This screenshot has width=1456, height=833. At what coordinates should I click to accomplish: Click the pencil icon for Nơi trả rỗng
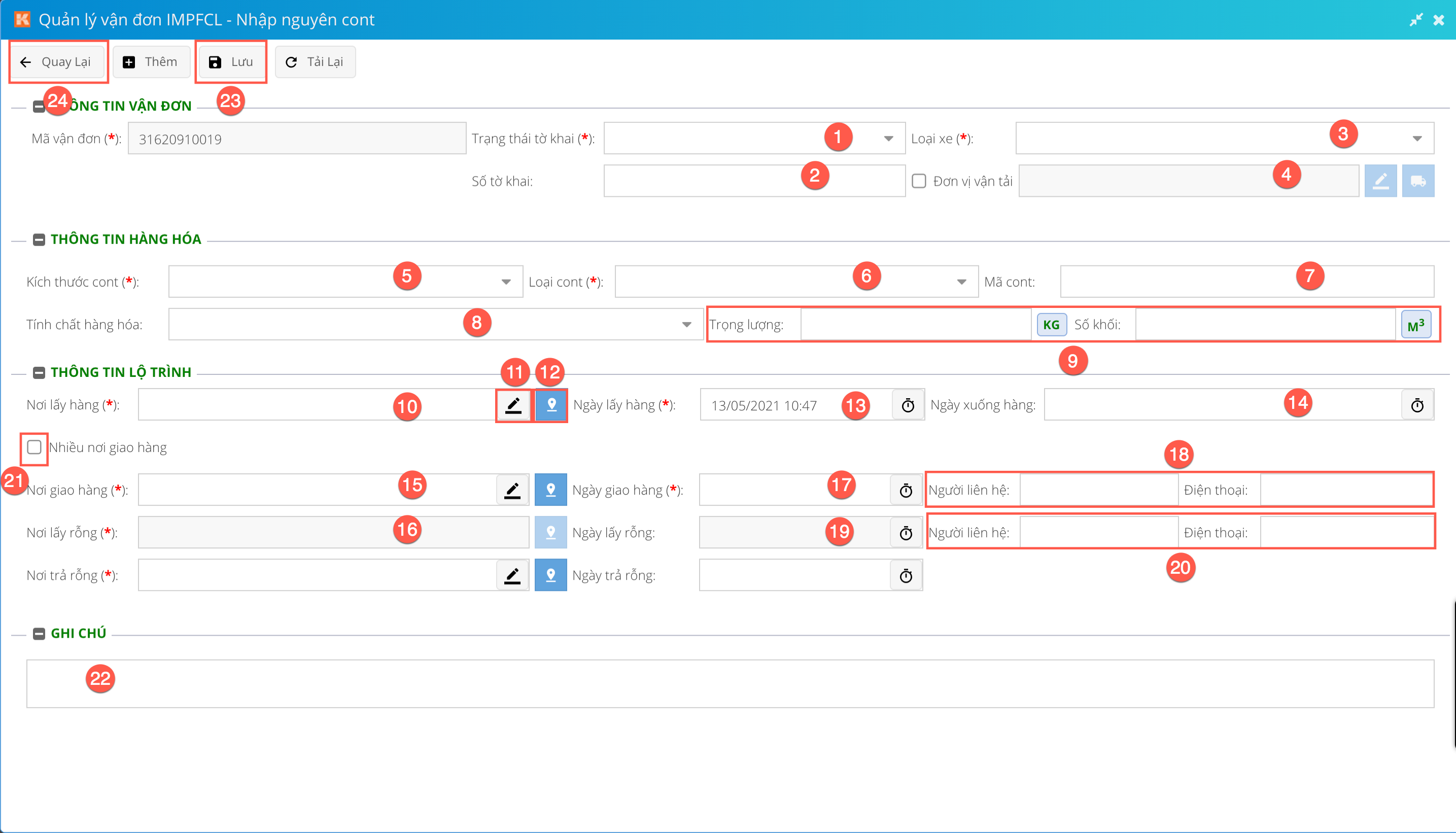pyautogui.click(x=512, y=575)
